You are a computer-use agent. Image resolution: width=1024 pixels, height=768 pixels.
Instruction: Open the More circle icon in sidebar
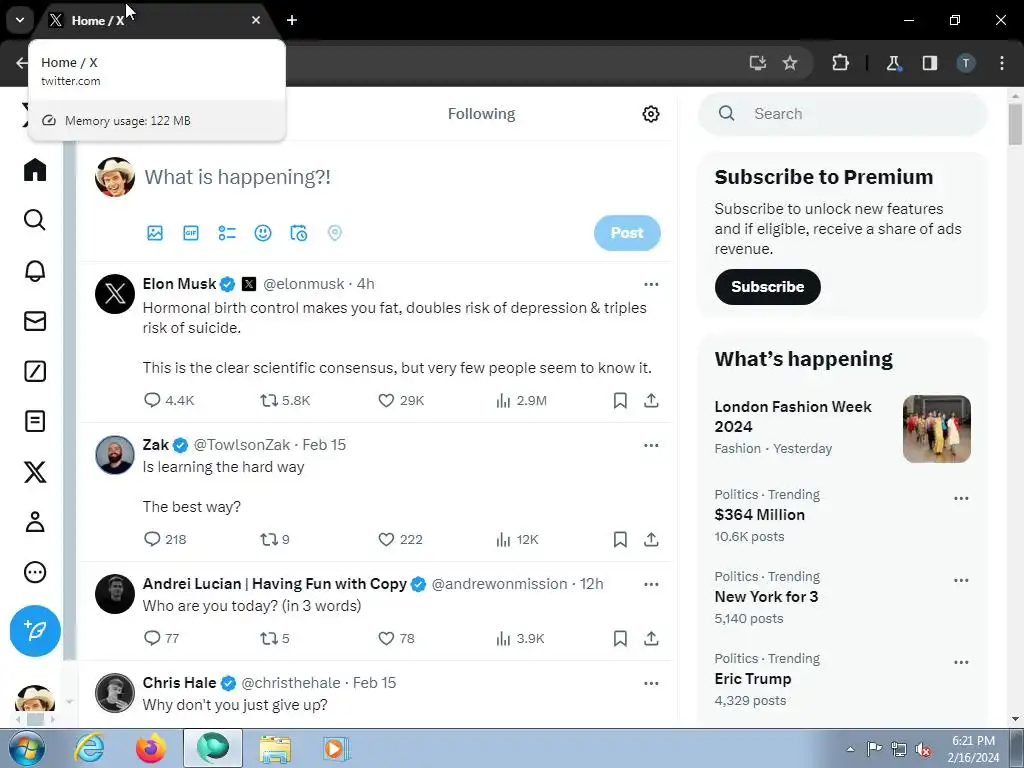point(35,572)
